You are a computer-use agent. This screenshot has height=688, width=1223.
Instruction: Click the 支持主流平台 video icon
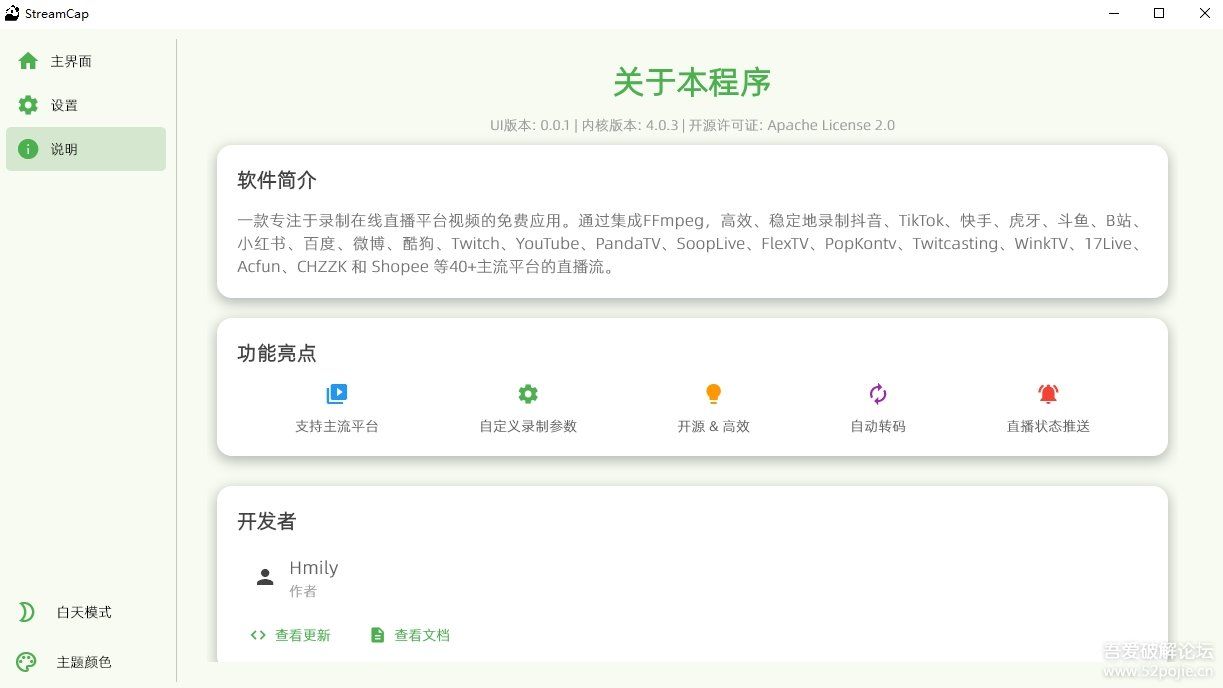[337, 394]
